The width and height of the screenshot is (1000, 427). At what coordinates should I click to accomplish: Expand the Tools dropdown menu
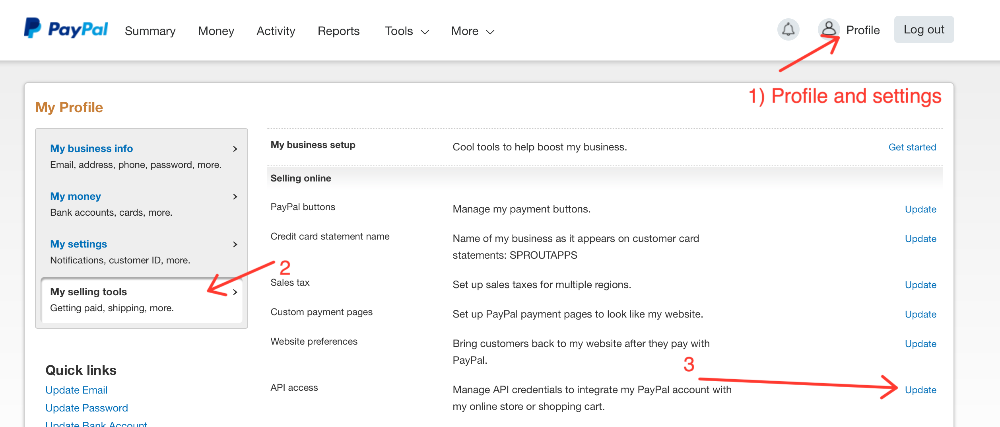[x=406, y=31]
